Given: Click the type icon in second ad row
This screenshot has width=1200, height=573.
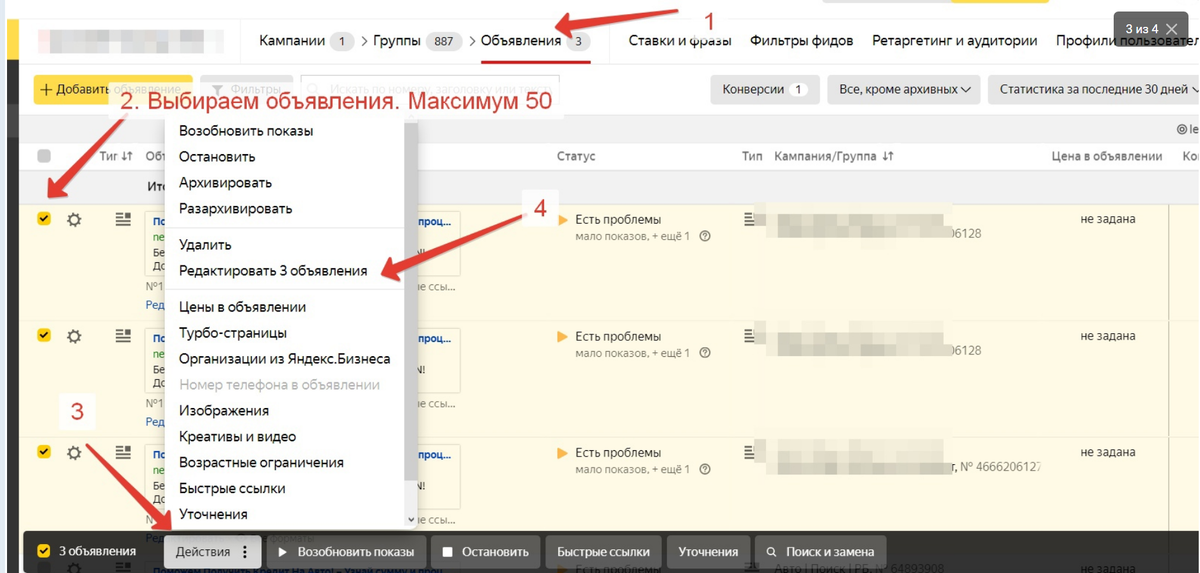Looking at the screenshot, I should coord(749,335).
